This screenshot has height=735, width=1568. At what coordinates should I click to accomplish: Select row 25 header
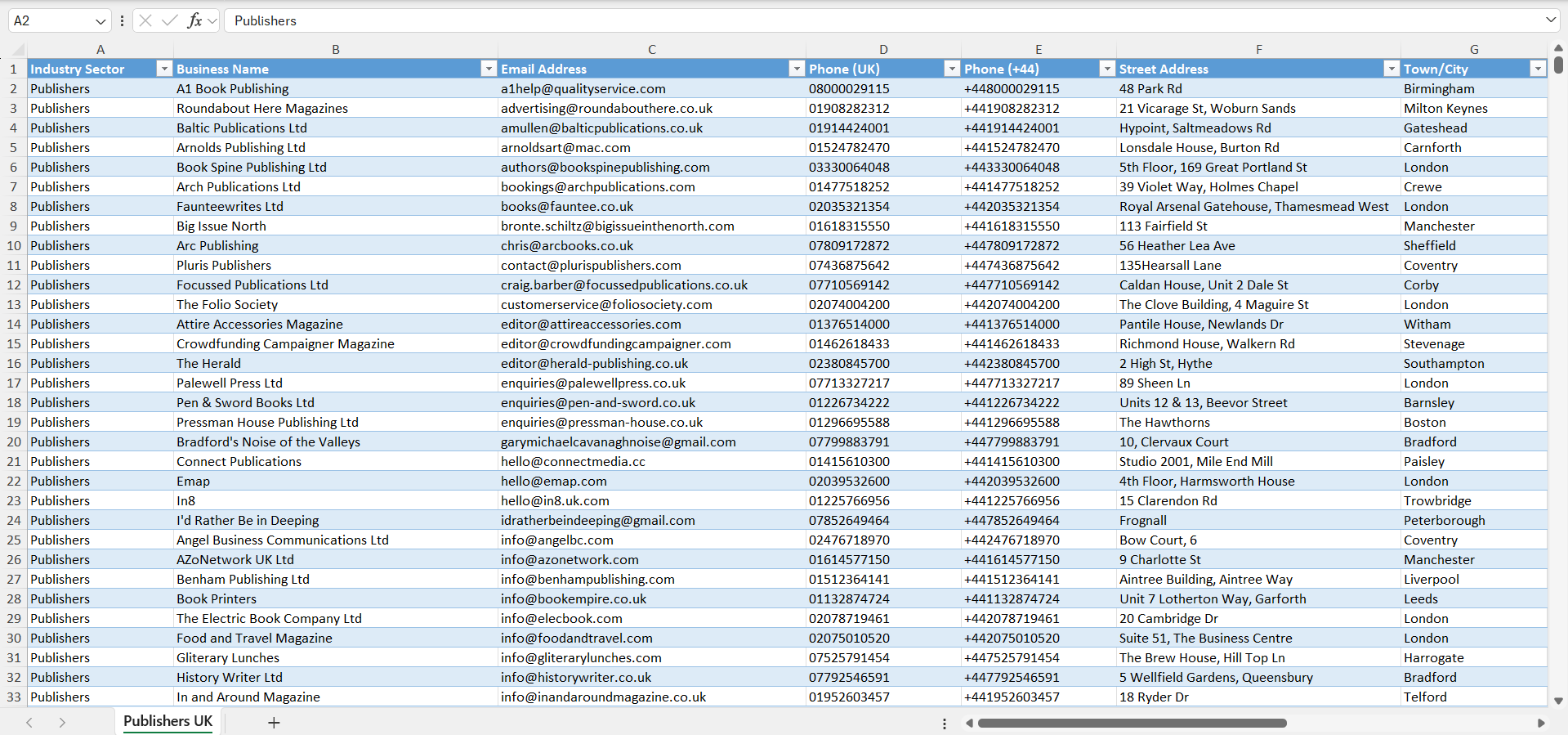(14, 540)
